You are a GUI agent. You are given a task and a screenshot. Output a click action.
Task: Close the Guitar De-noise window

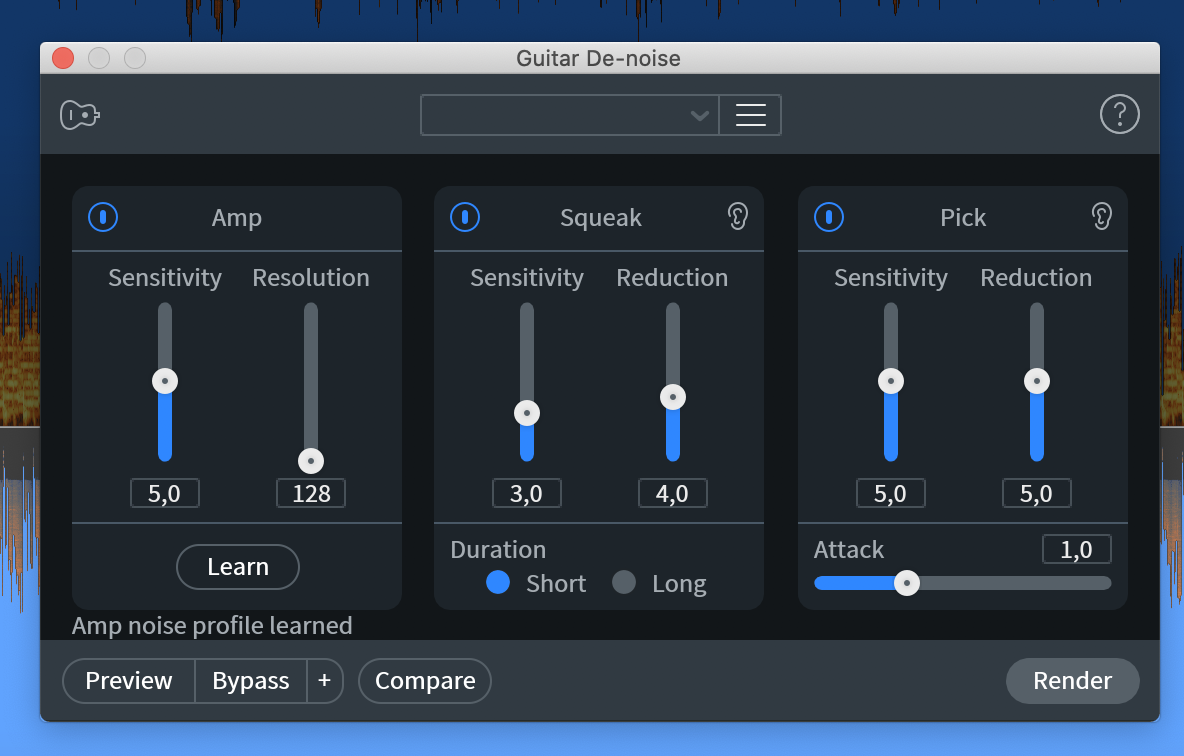[63, 58]
